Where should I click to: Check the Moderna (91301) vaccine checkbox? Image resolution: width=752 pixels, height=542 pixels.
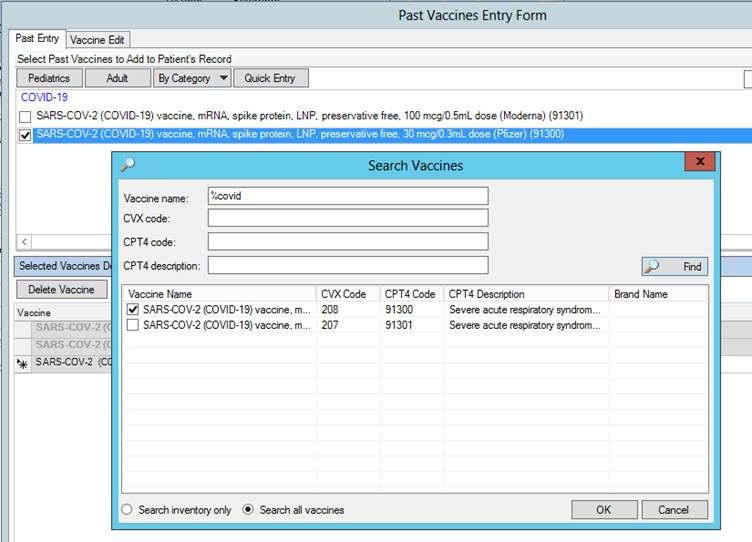coord(25,117)
